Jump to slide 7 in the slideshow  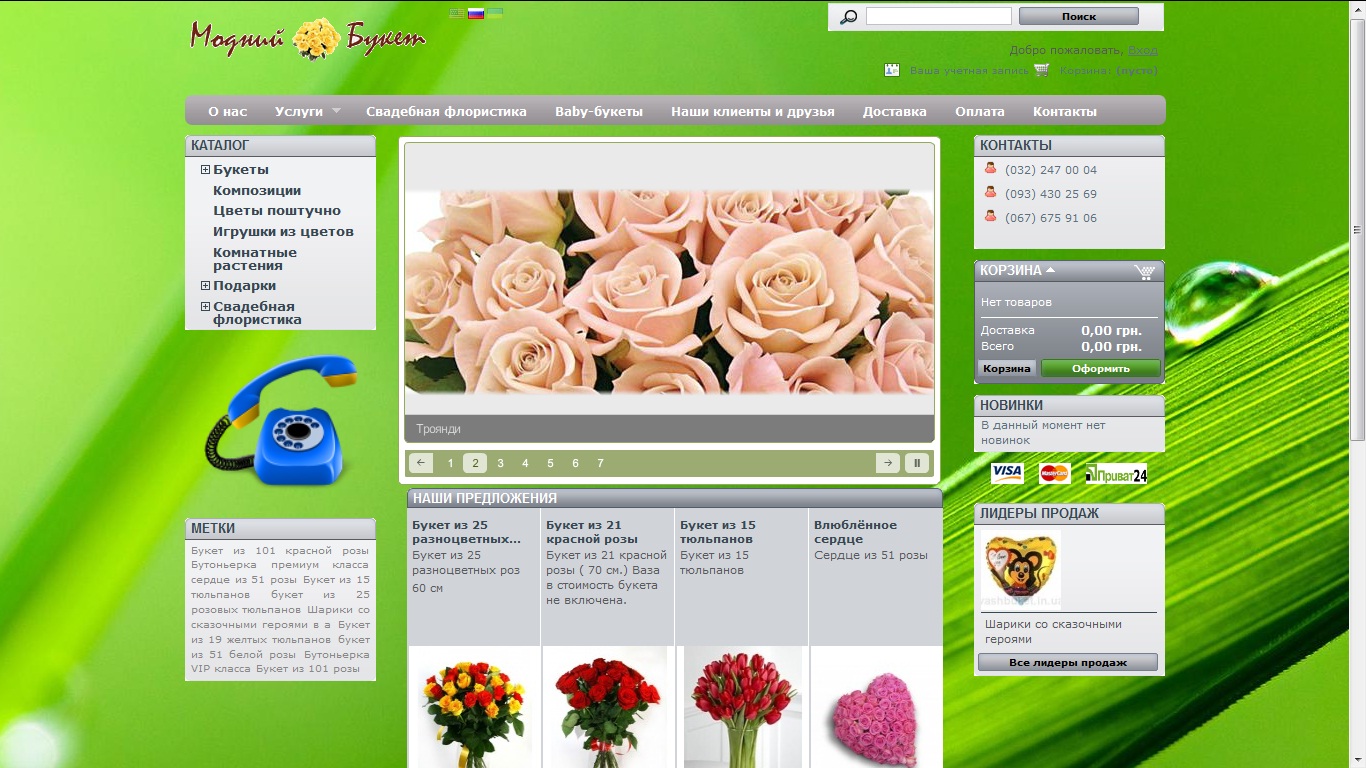pyautogui.click(x=600, y=463)
